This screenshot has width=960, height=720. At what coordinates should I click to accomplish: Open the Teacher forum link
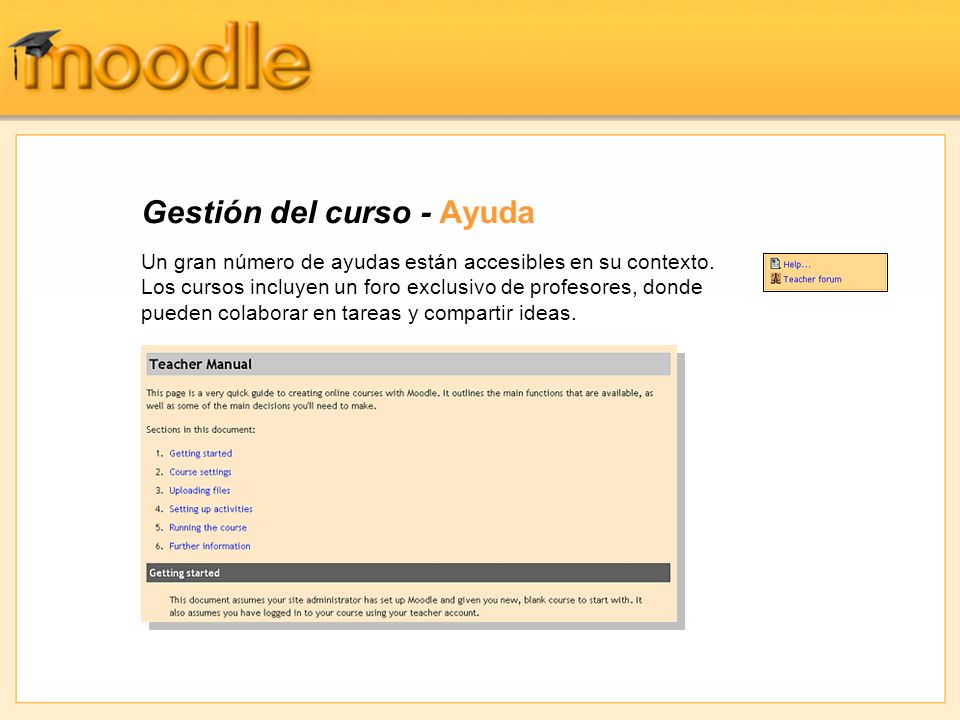coord(812,279)
